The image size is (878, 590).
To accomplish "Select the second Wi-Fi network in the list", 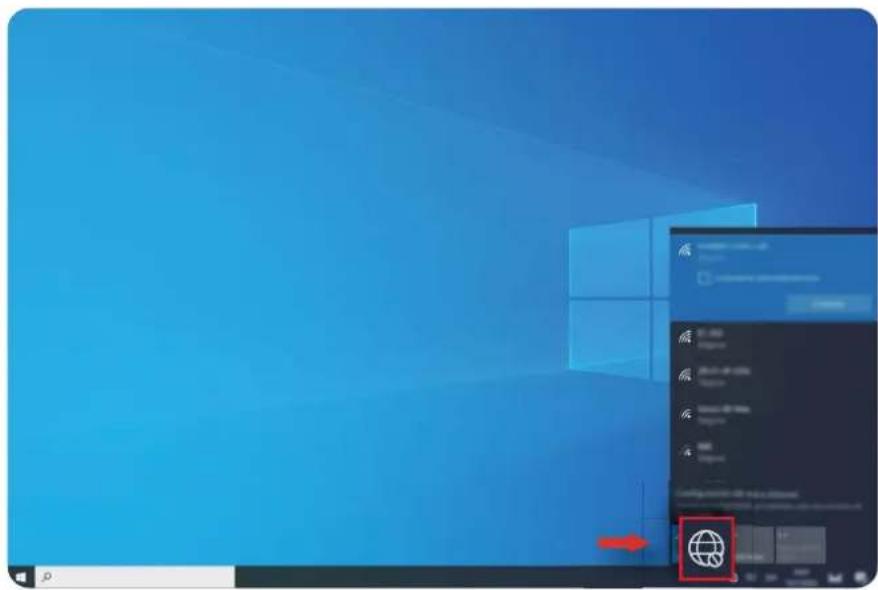I will click(774, 338).
